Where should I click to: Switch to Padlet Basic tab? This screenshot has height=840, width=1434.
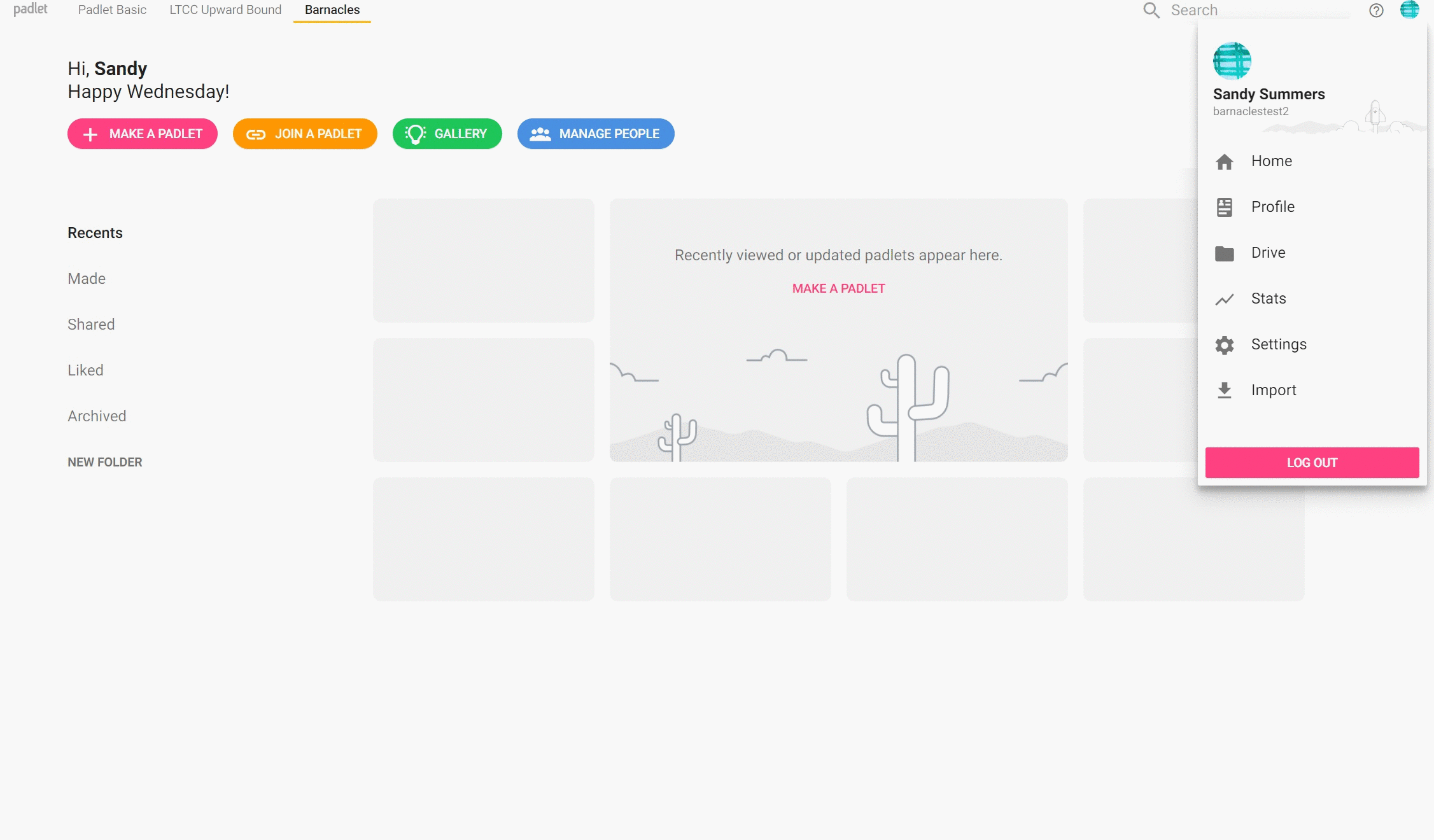point(112,10)
